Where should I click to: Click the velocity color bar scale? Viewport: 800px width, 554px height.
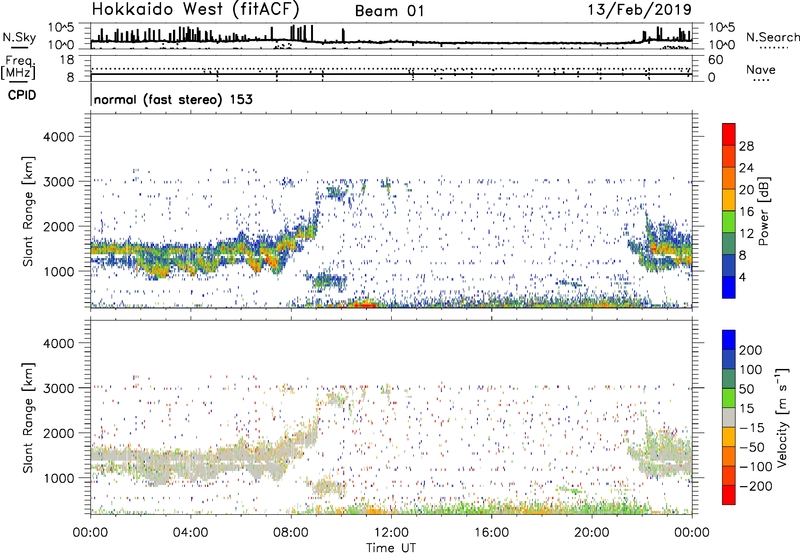729,417
